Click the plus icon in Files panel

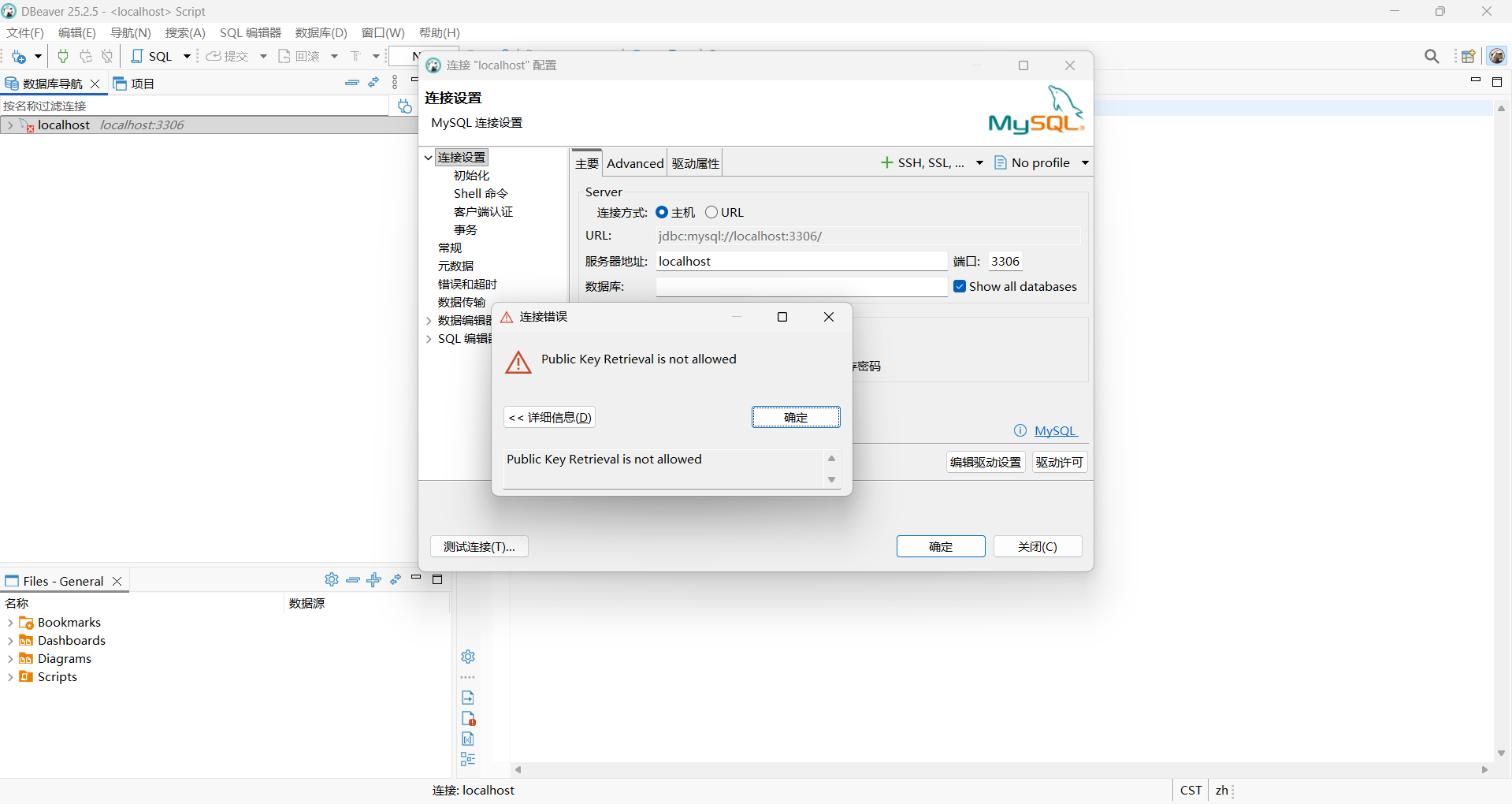(374, 579)
